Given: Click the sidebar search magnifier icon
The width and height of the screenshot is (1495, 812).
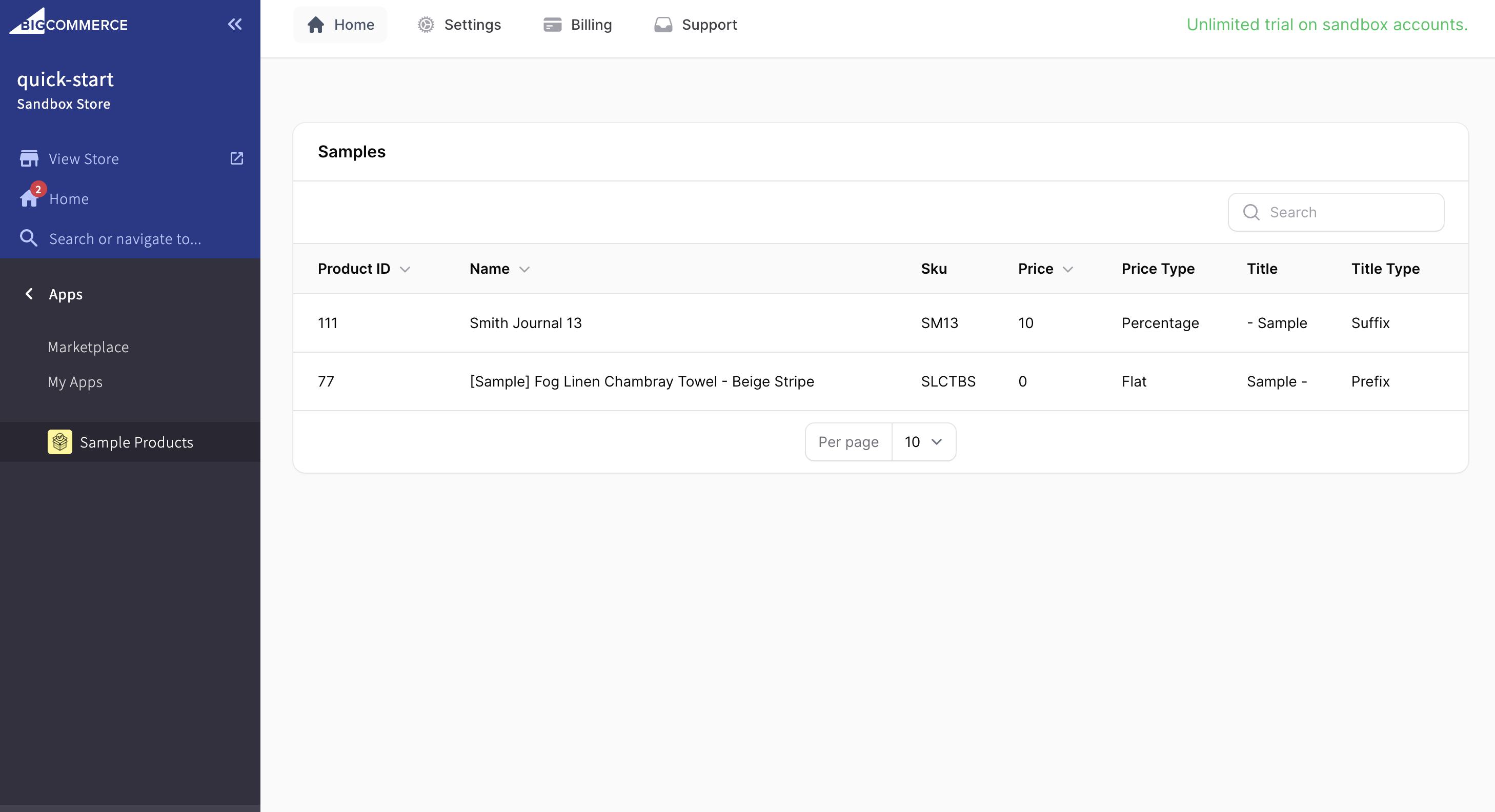Looking at the screenshot, I should [x=28, y=238].
